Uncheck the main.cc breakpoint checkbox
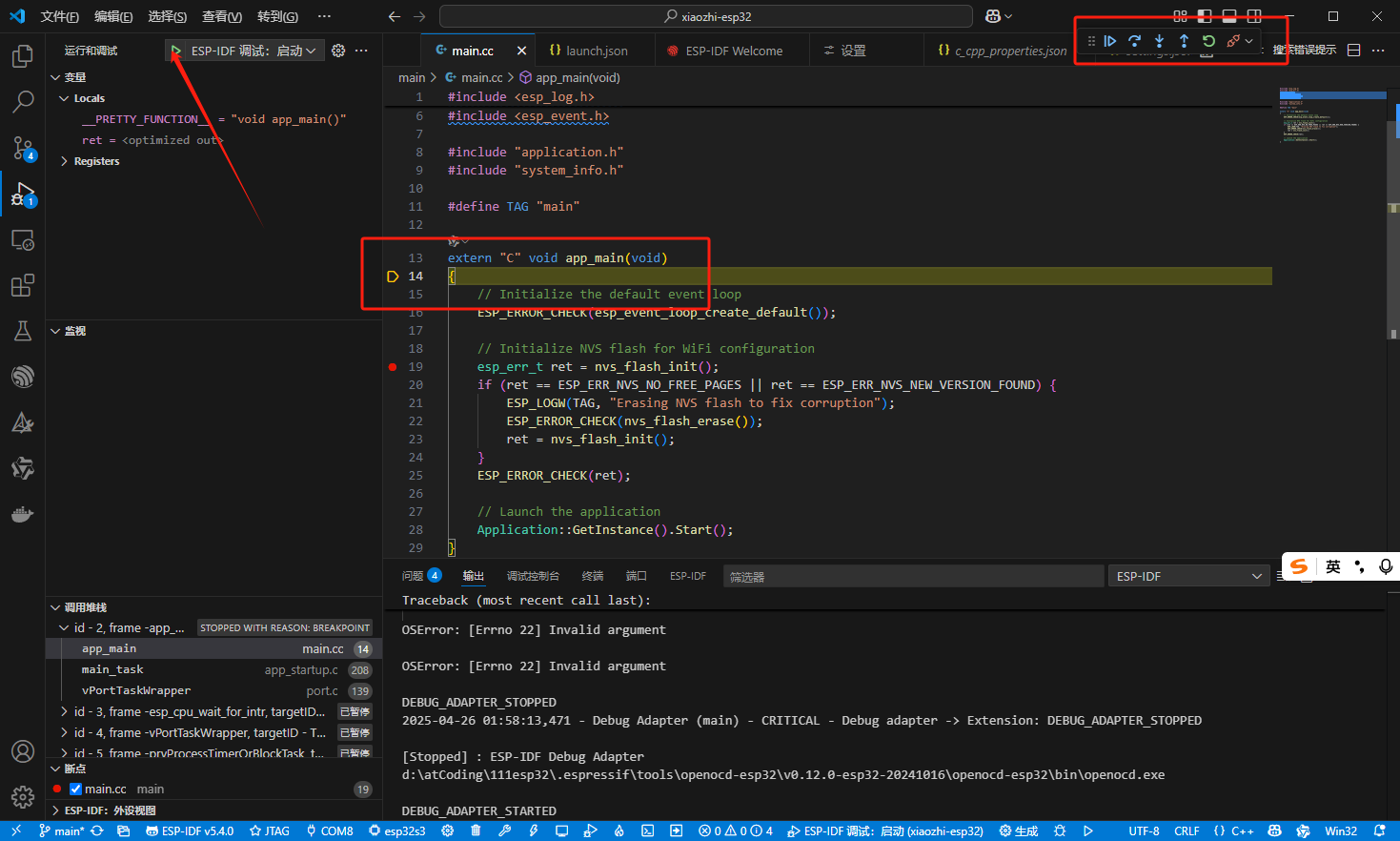 [75, 790]
